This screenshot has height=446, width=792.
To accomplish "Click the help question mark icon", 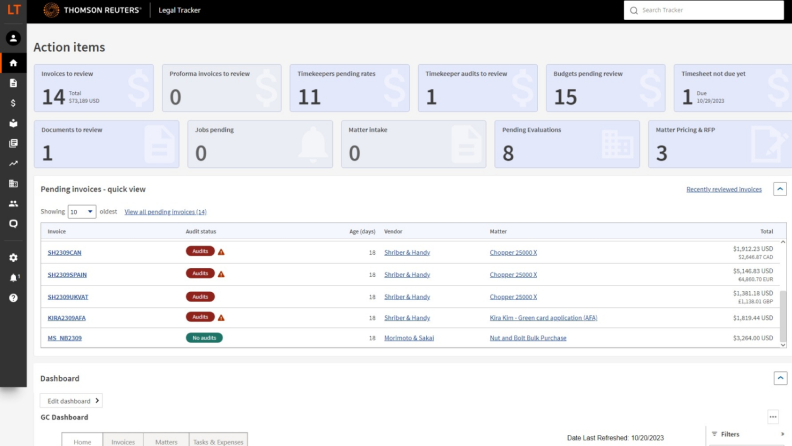I will (13, 298).
